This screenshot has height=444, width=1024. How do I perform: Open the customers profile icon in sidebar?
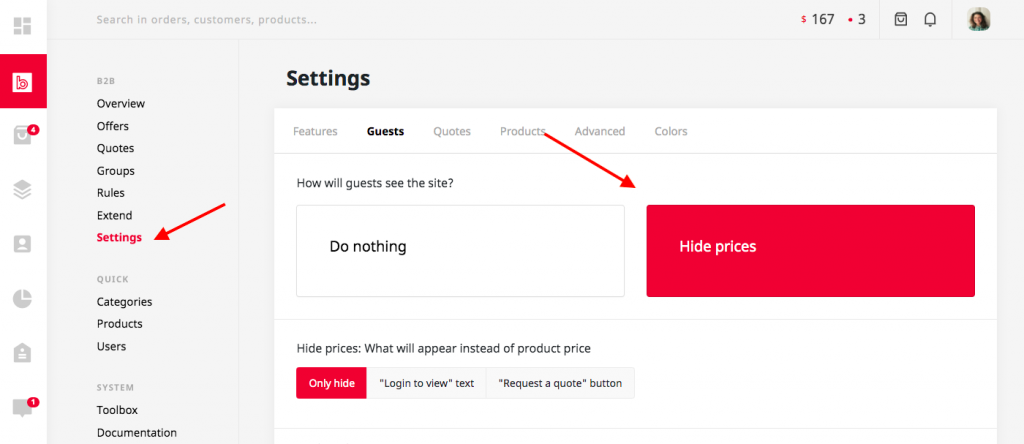click(x=22, y=244)
